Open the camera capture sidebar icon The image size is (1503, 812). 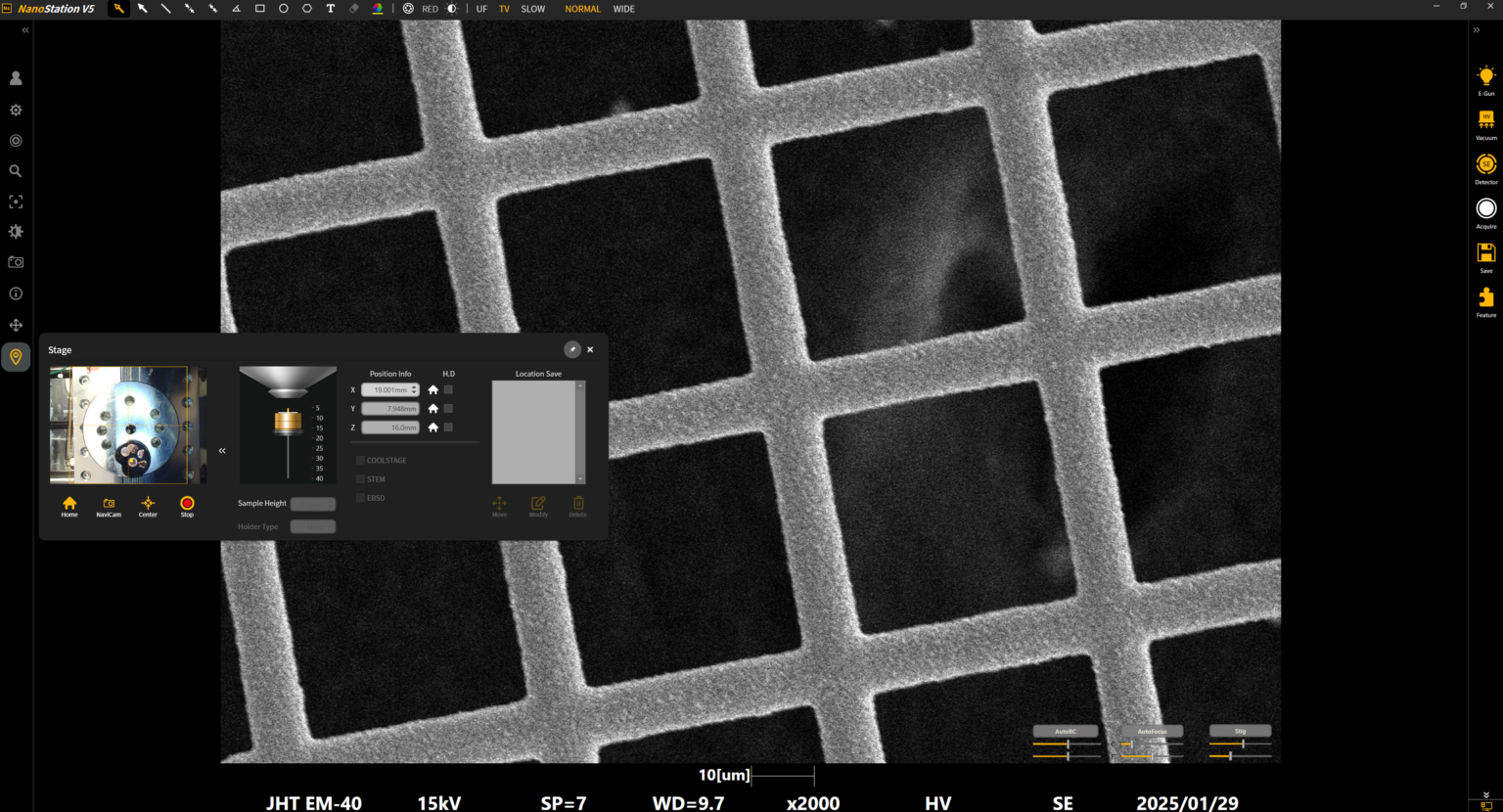pos(16,262)
